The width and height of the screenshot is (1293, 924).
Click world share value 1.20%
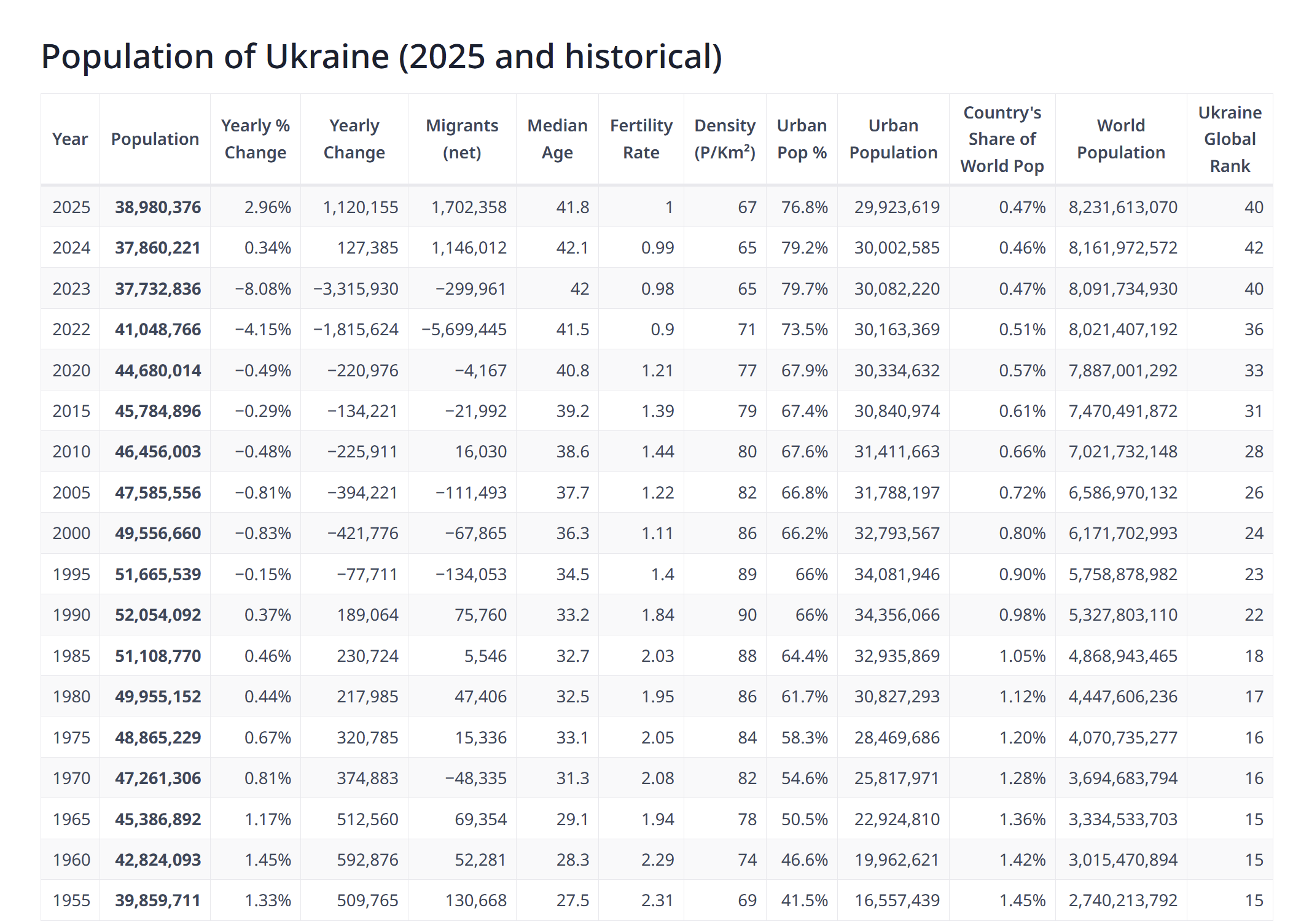[1022, 738]
